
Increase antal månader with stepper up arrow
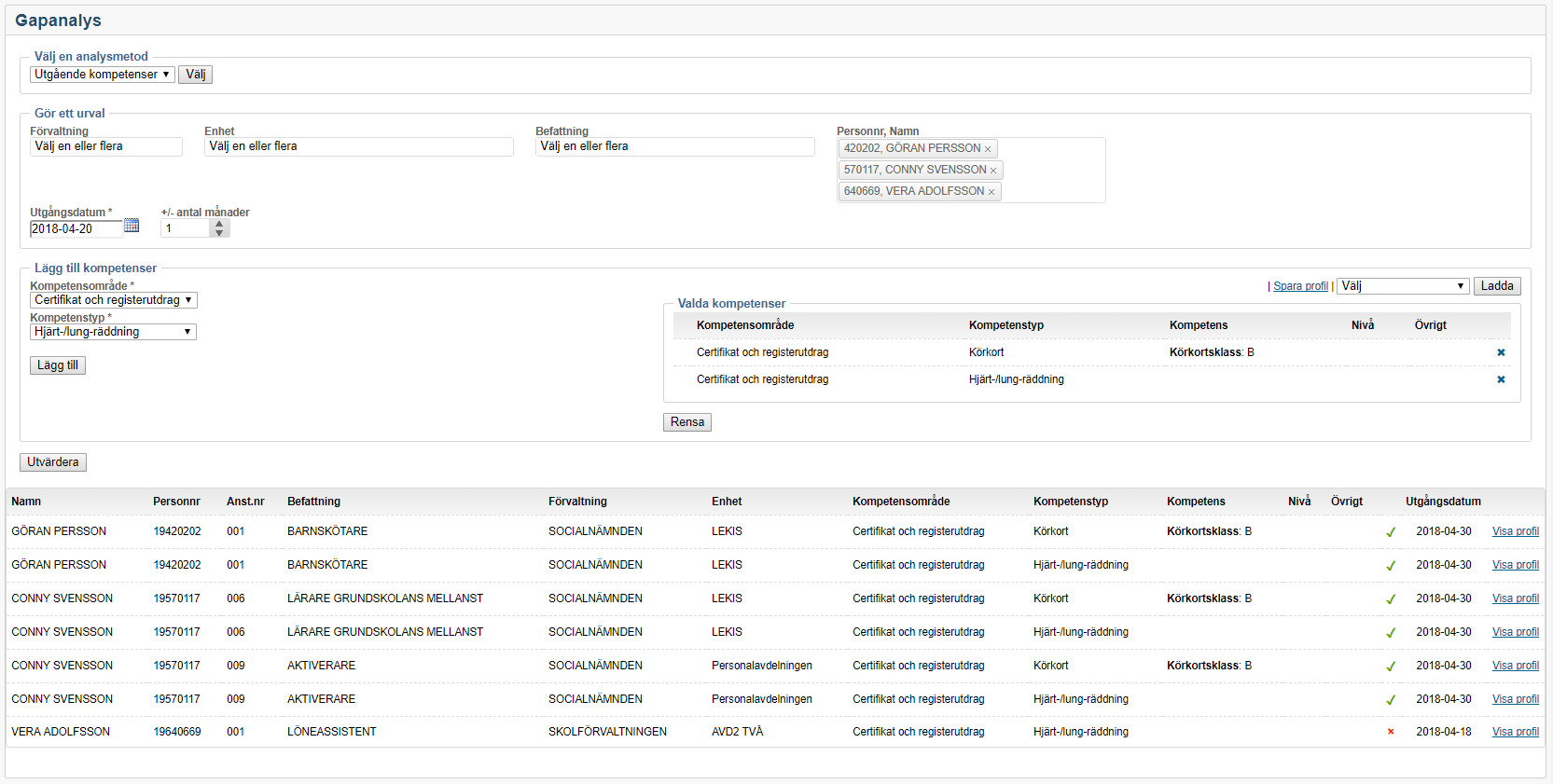pos(219,224)
